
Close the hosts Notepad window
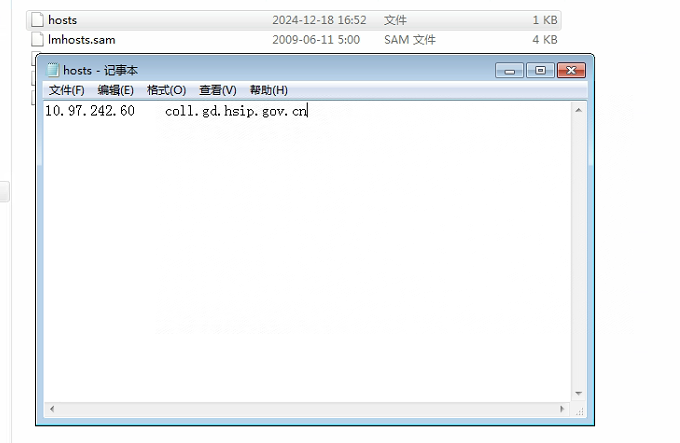tap(571, 71)
